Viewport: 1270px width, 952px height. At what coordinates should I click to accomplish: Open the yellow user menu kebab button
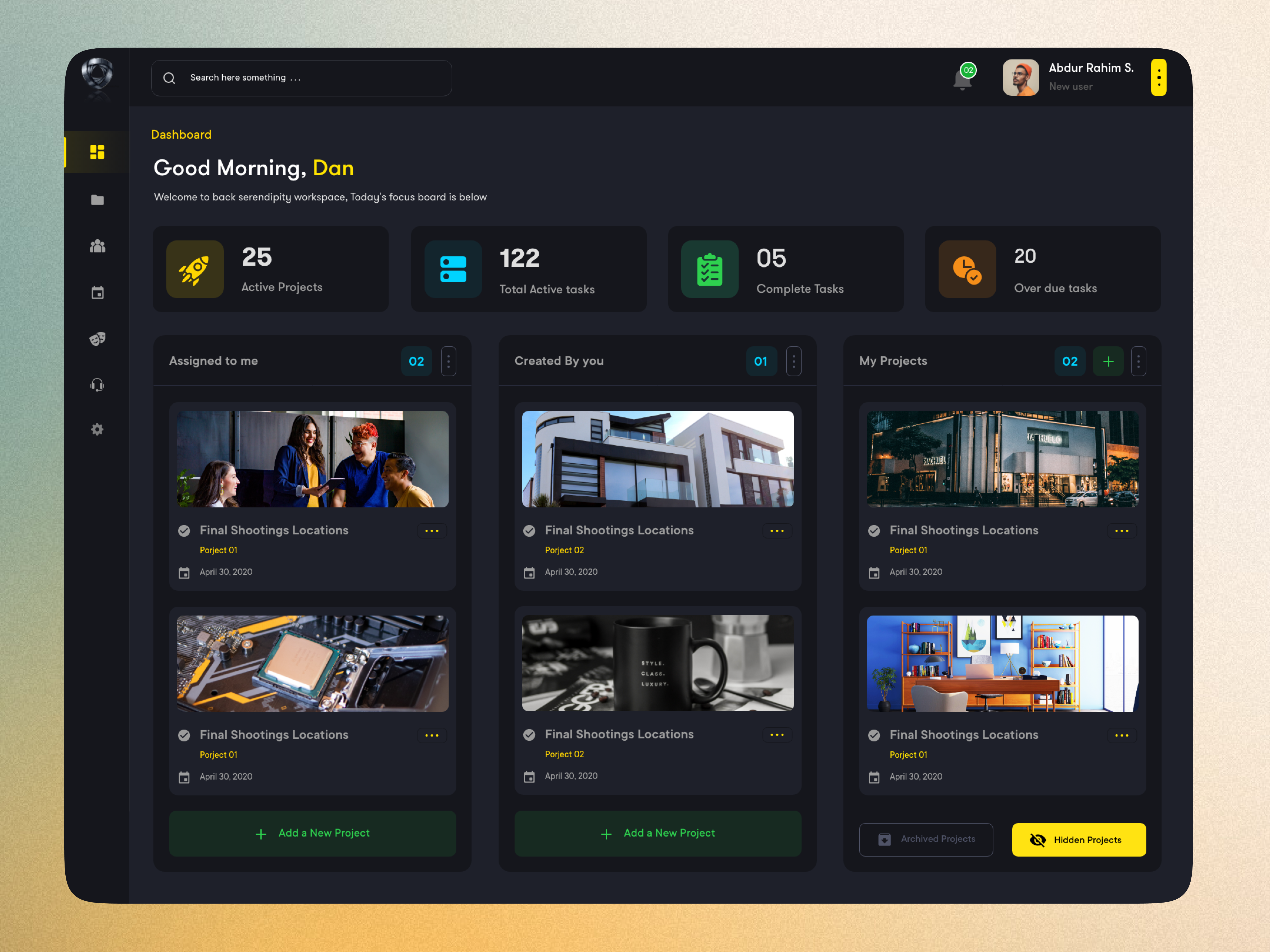pyautogui.click(x=1159, y=77)
